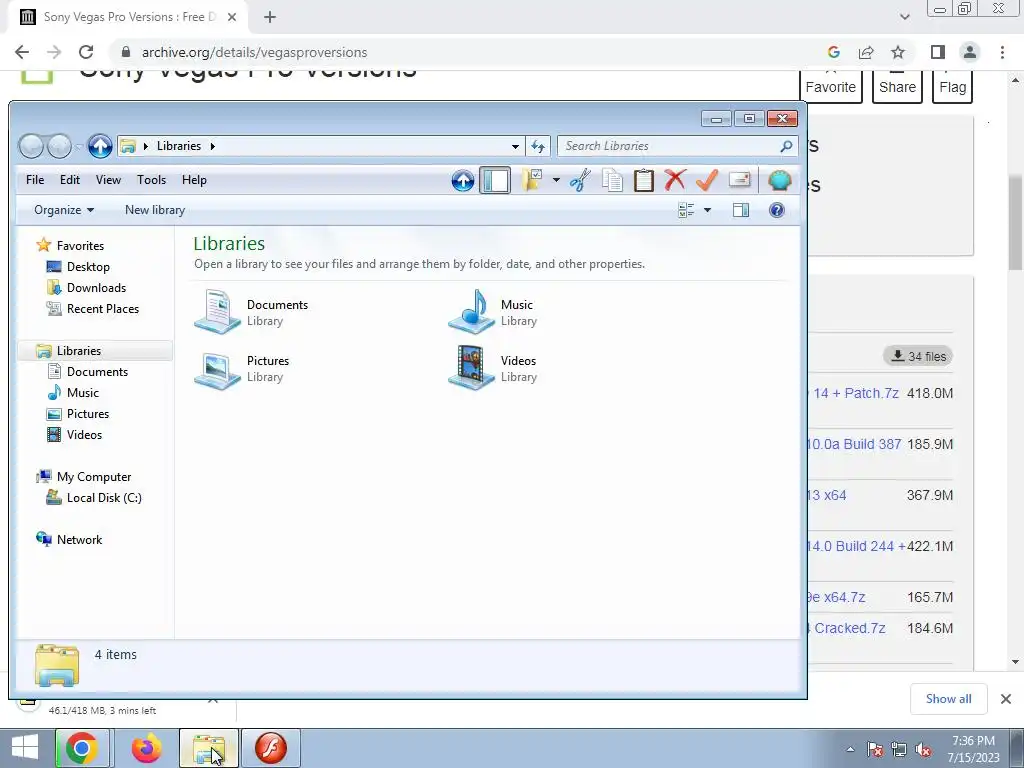Click the Paste clipboard icon in Explorer toolbar
This screenshot has width=1024, height=768.
643,180
